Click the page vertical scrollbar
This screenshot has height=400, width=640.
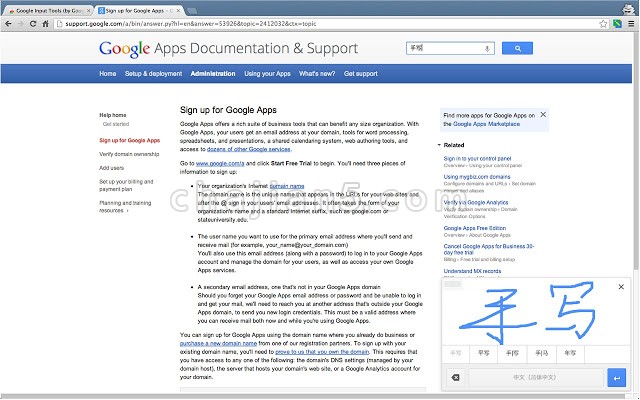coord(636,151)
